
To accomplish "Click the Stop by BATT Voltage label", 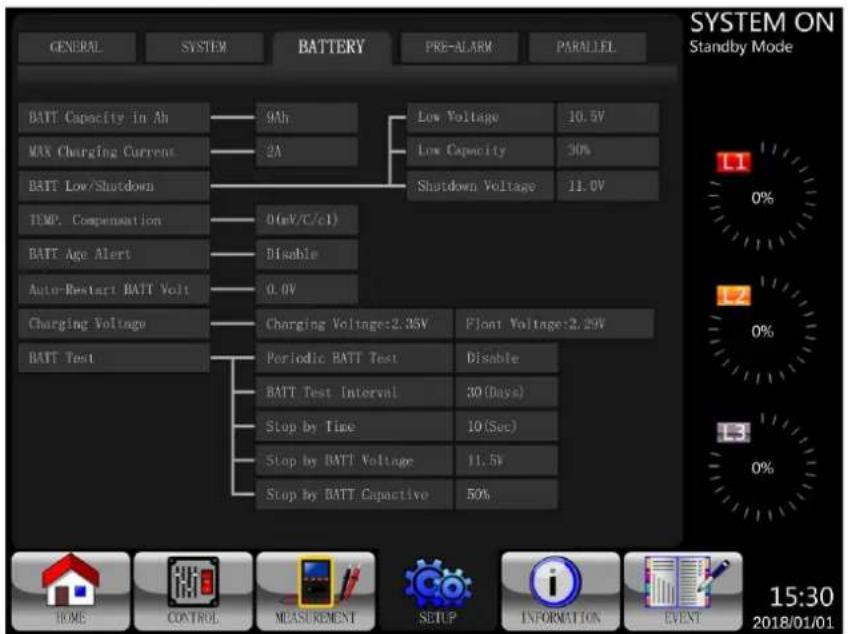I will click(354, 460).
